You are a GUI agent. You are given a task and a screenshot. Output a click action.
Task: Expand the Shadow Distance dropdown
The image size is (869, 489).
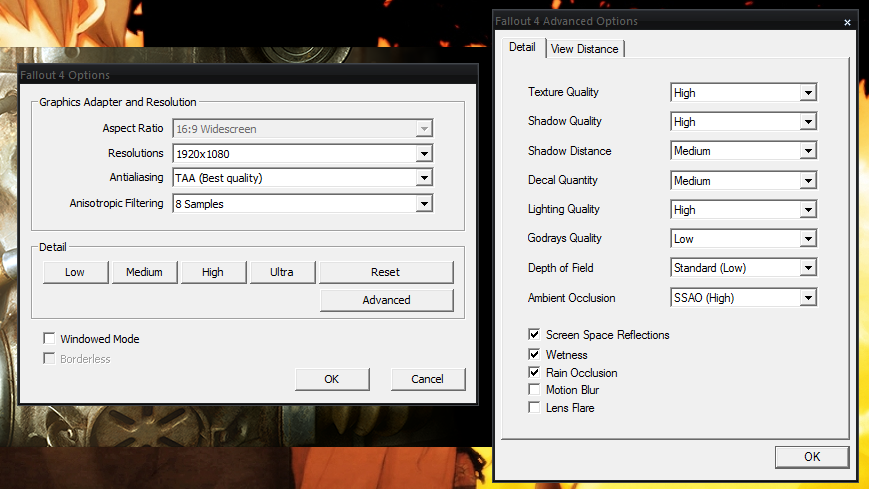coord(743,151)
